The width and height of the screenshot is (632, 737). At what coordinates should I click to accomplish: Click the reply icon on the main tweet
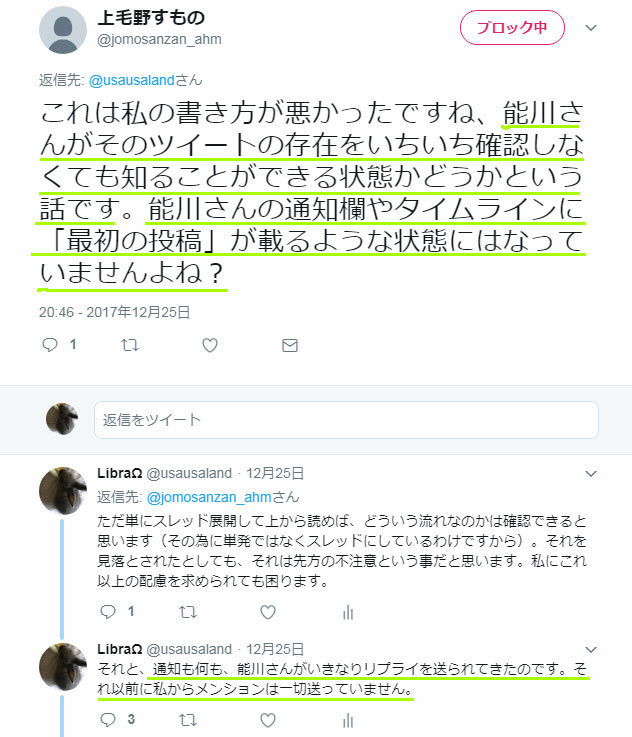[50, 345]
